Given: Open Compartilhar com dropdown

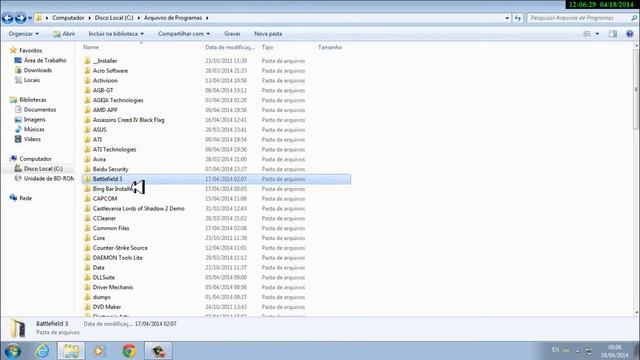Looking at the screenshot, I should tap(184, 34).
